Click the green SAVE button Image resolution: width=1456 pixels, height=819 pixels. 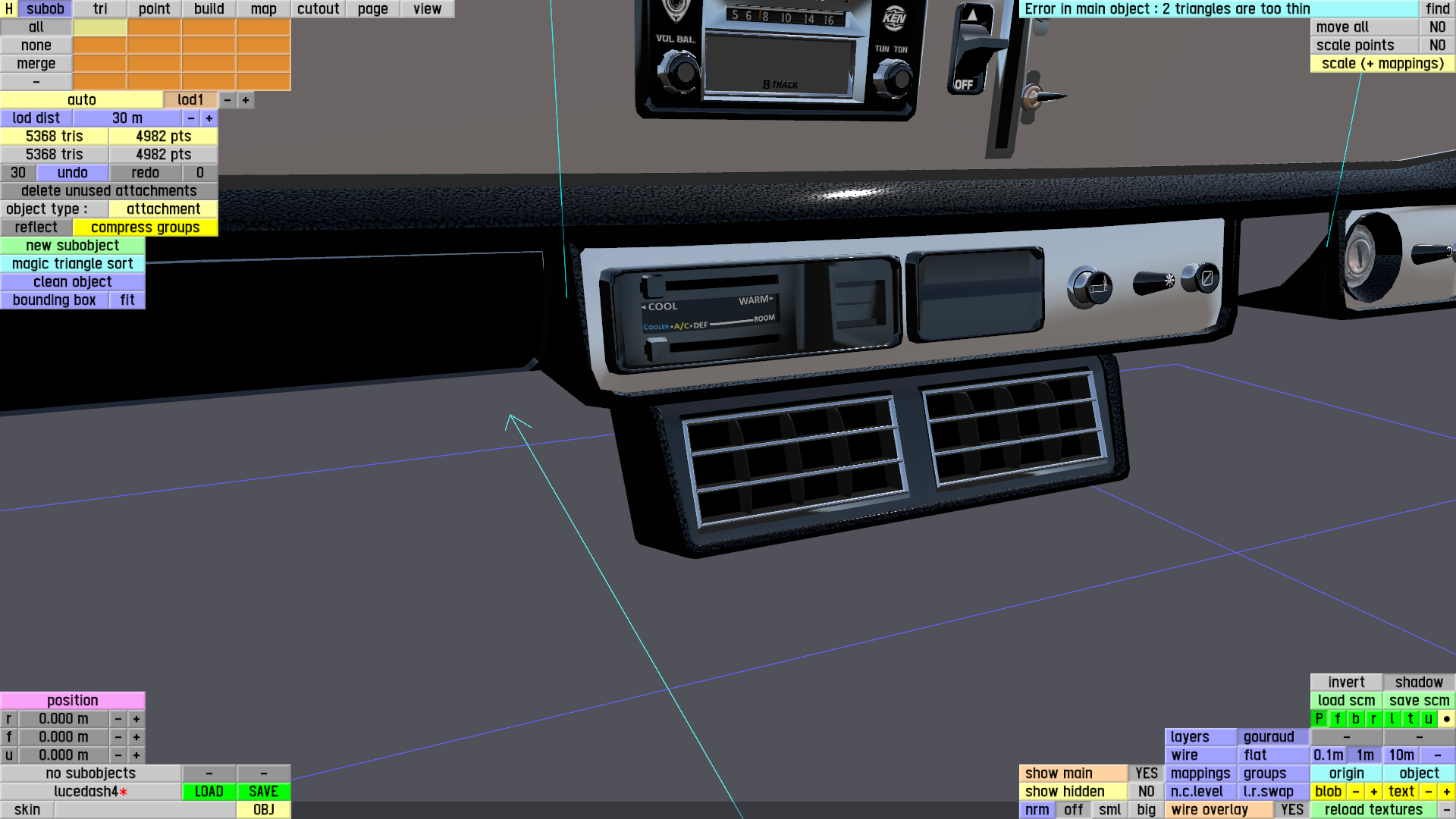(263, 791)
